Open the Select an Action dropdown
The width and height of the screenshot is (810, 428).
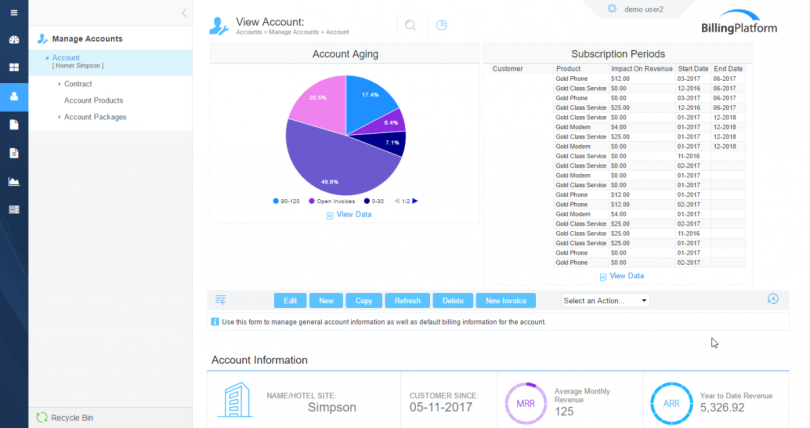point(606,300)
